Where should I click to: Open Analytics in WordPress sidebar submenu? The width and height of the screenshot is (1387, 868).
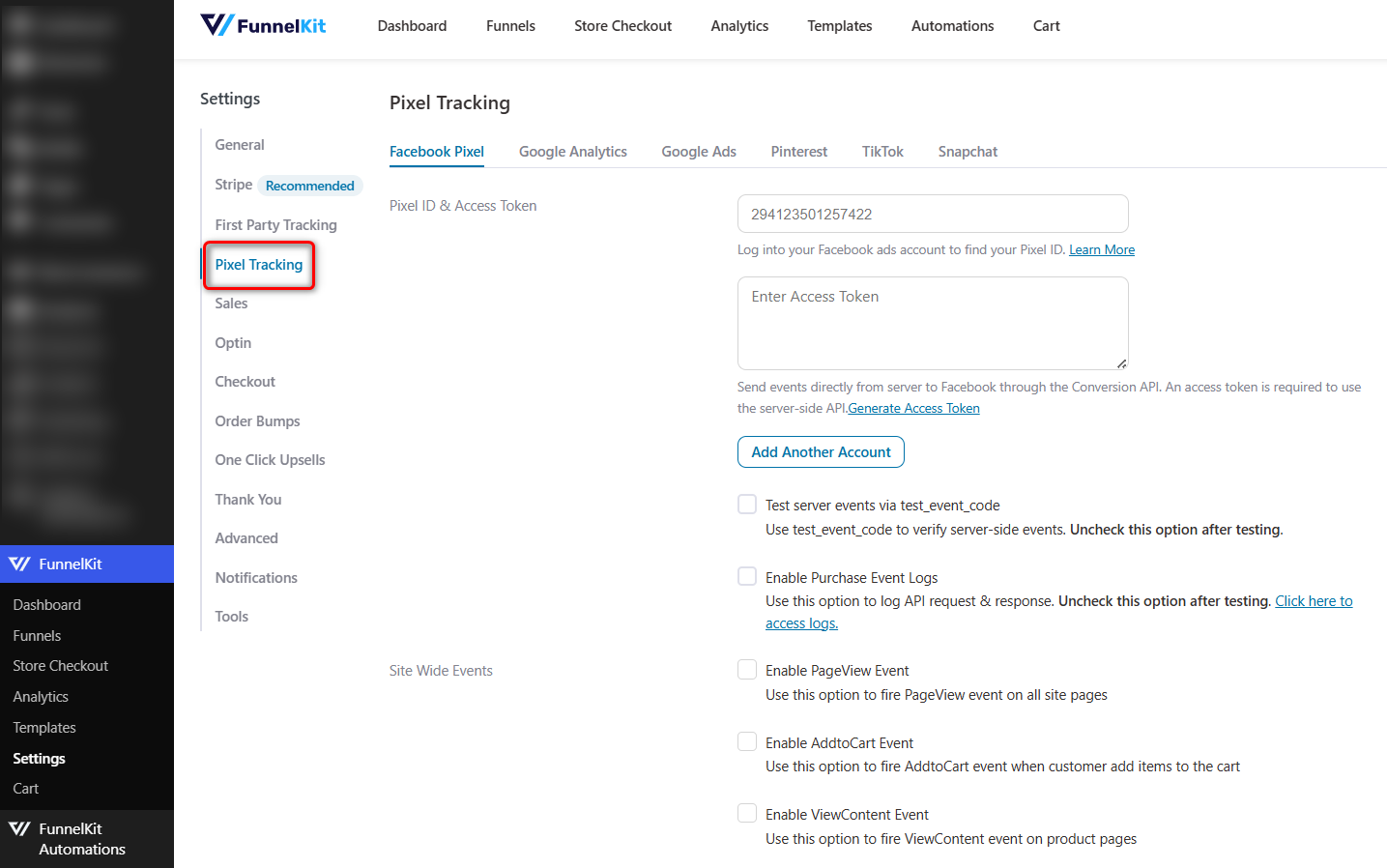coord(41,697)
